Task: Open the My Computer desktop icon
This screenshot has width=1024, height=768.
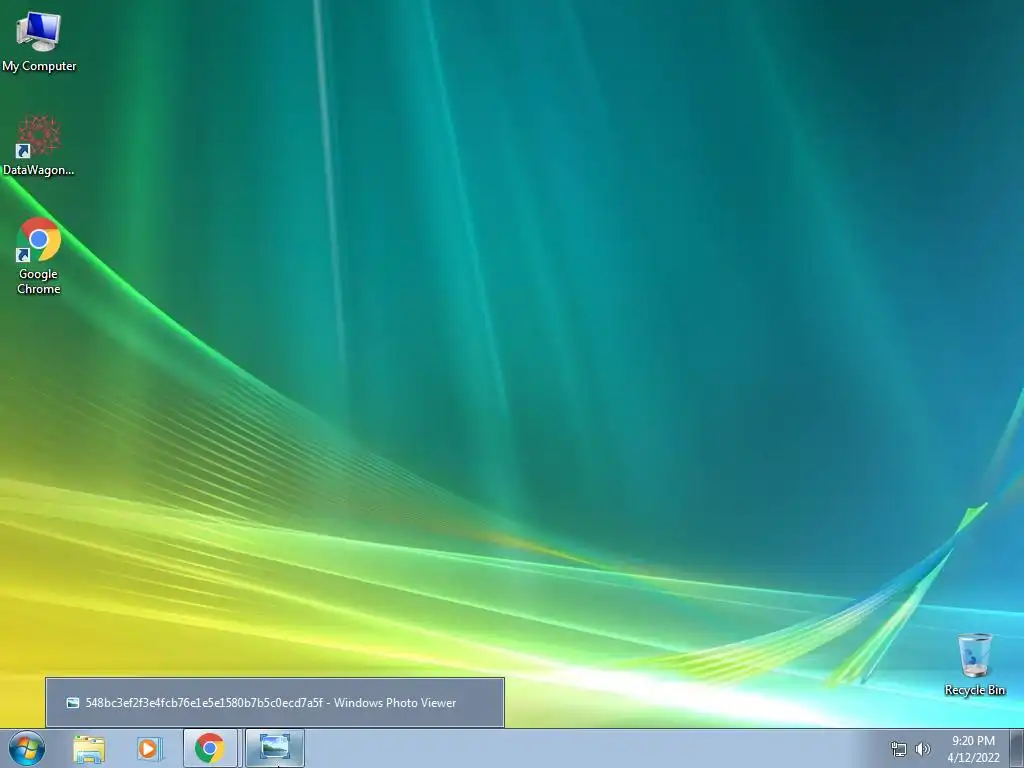Action: [39, 42]
